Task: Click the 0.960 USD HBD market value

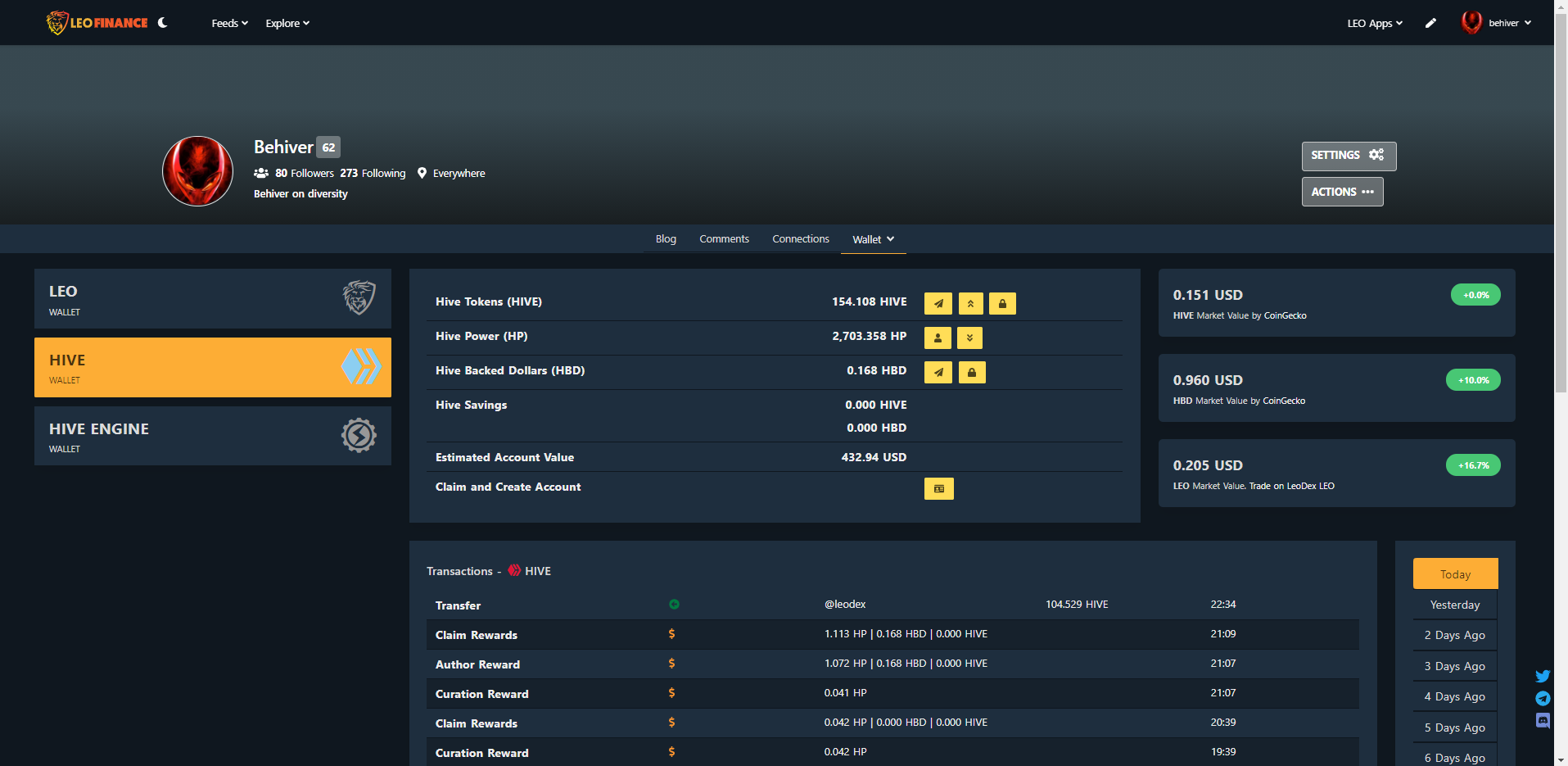Action: coord(1208,380)
